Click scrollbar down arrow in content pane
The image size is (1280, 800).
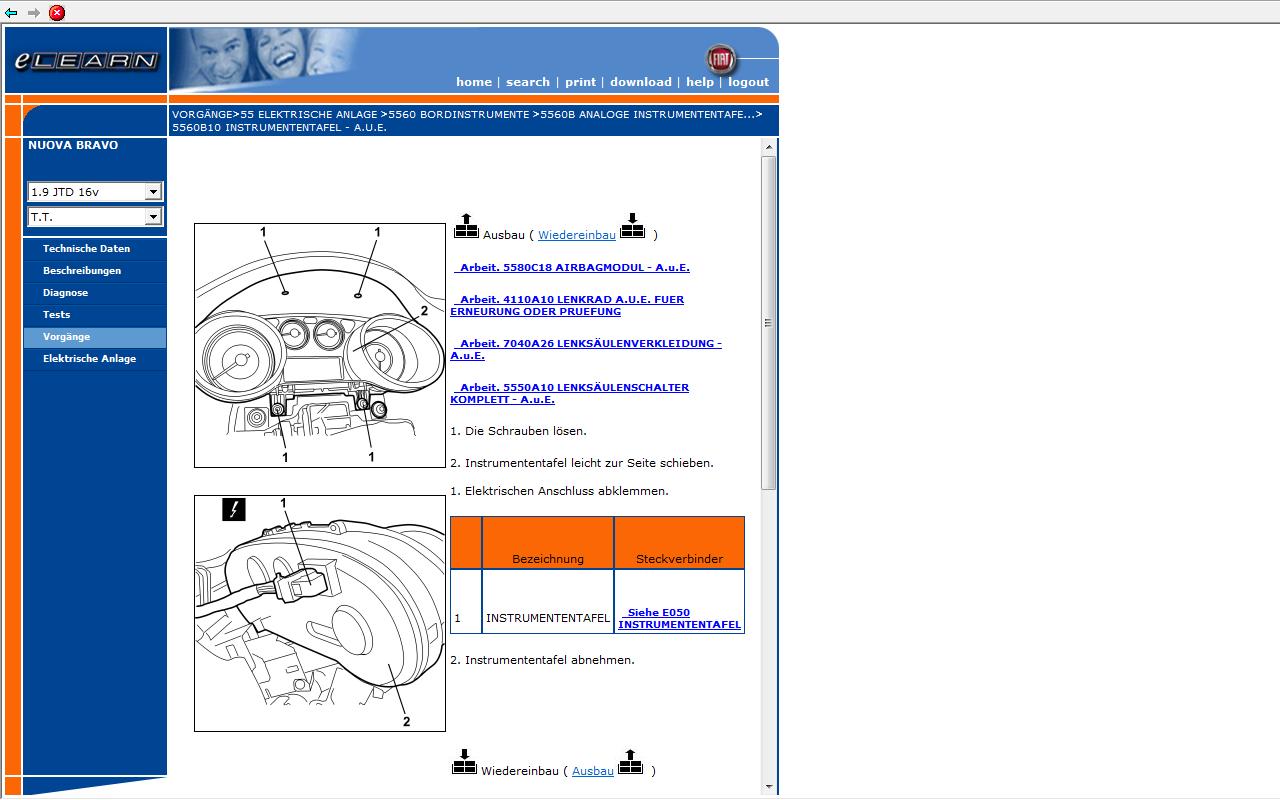point(769,787)
